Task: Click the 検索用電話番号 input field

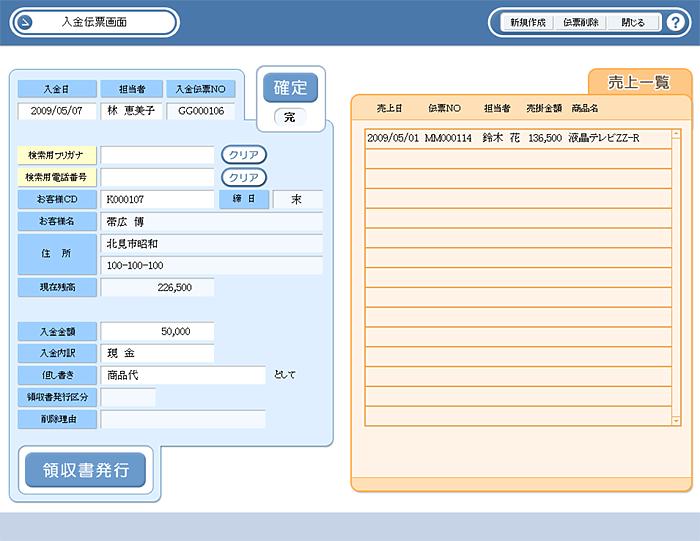Action: point(157,177)
